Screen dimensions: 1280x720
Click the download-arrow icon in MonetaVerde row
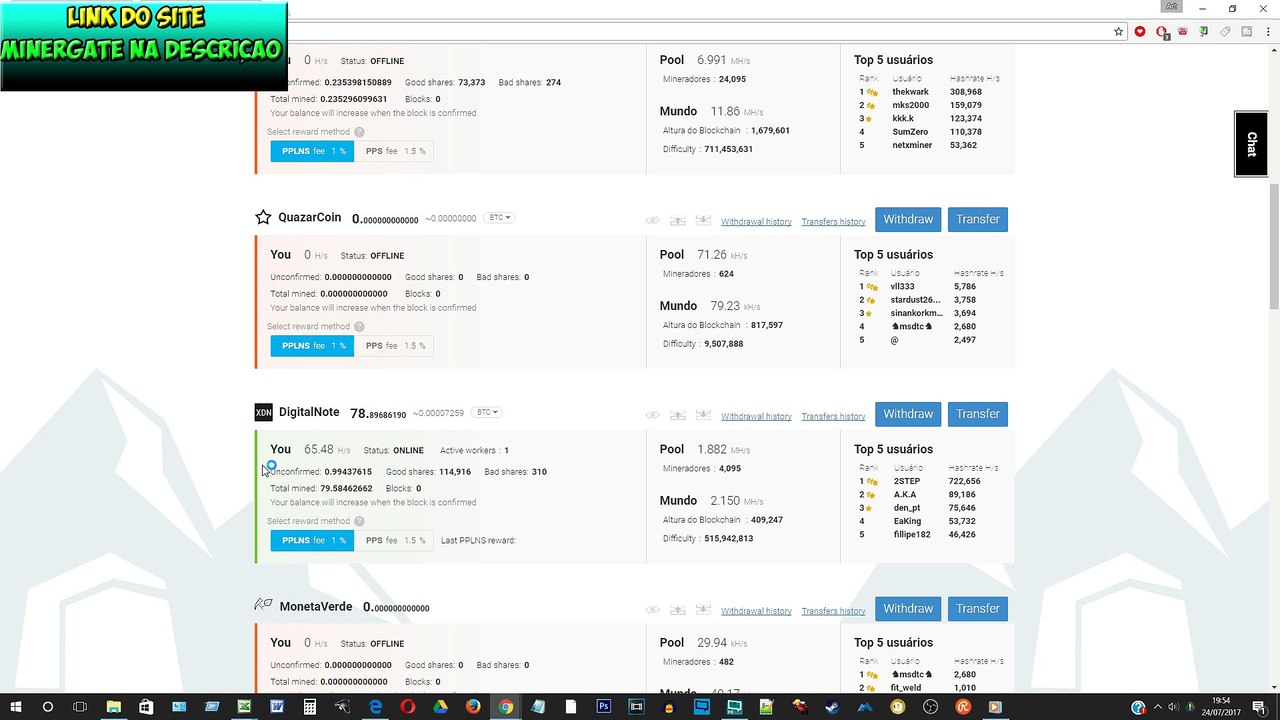pos(703,610)
